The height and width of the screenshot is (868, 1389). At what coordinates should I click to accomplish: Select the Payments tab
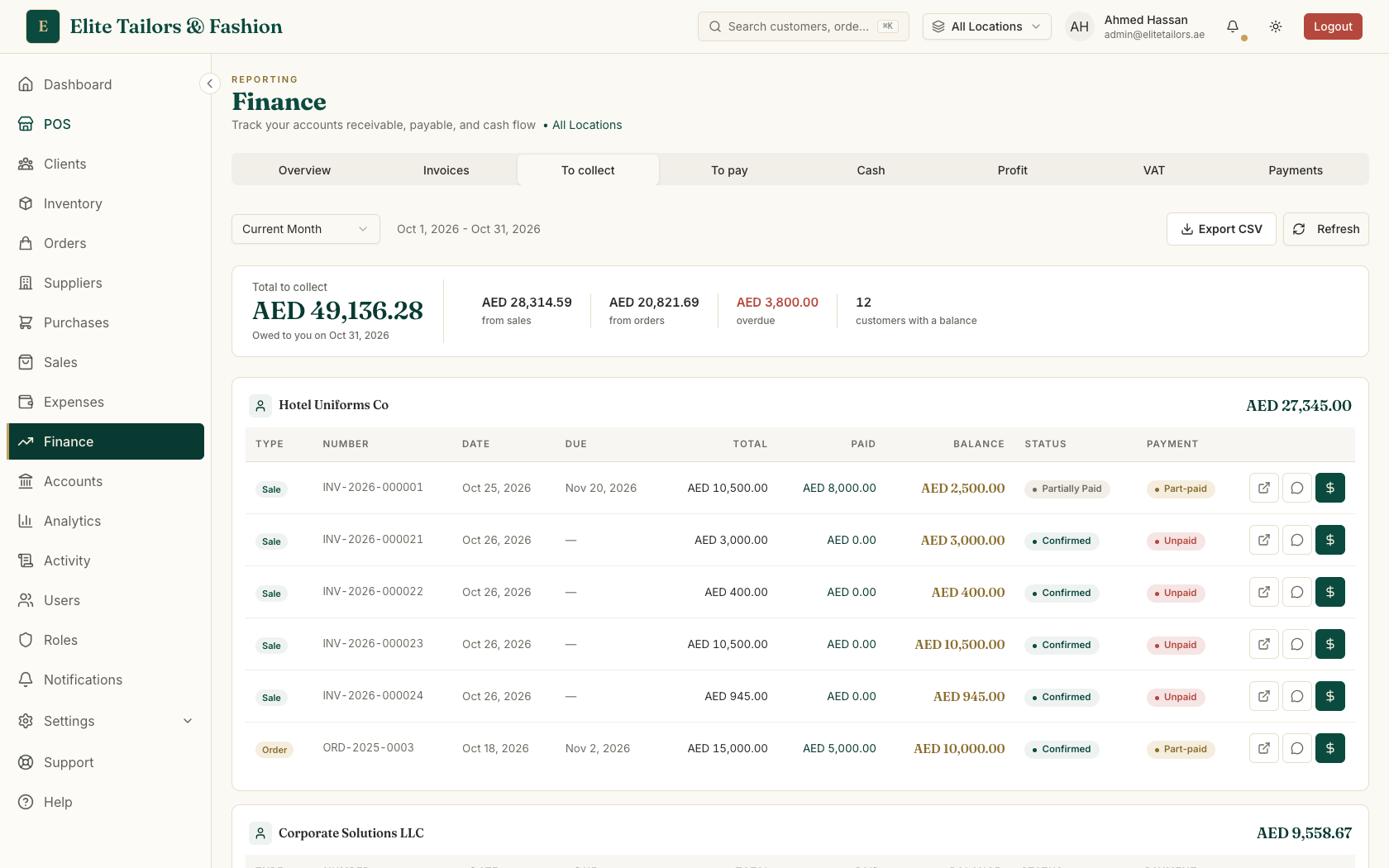(x=1296, y=170)
